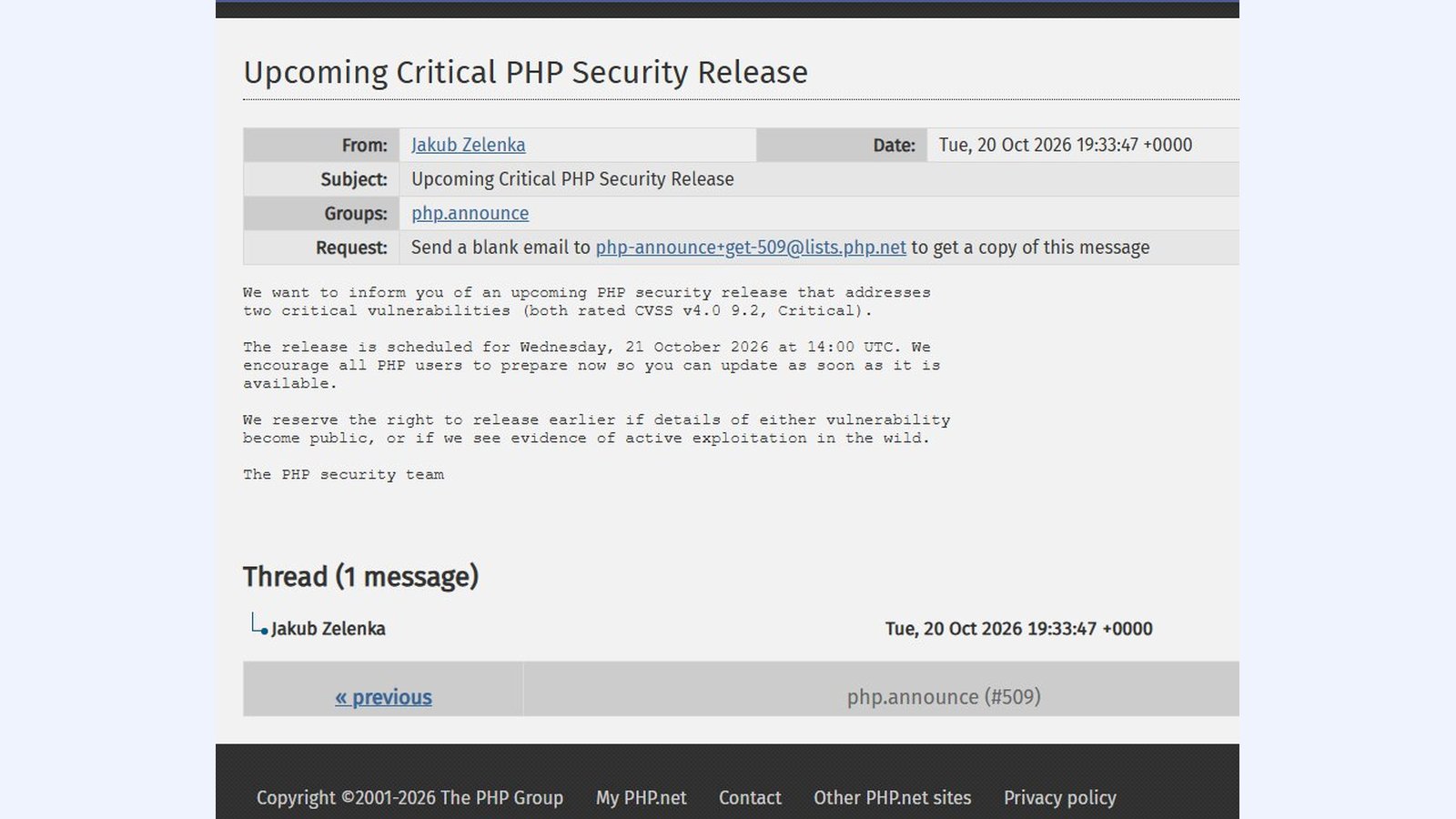Click the paragraph about the scheduled release date

[591, 365]
